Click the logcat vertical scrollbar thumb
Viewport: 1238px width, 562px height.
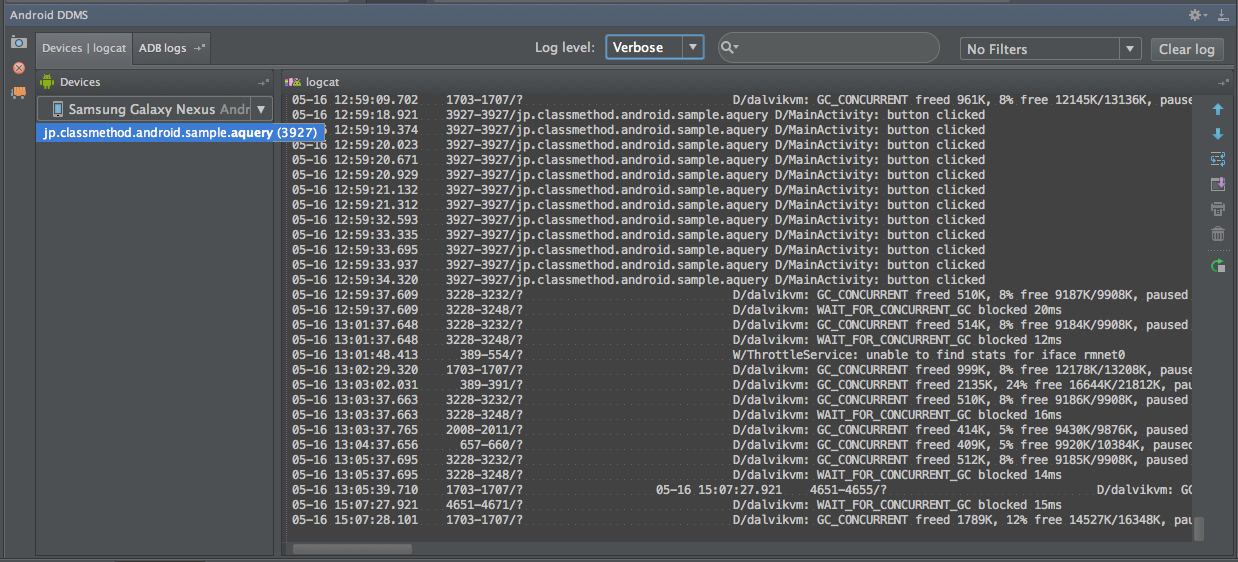[x=1199, y=529]
